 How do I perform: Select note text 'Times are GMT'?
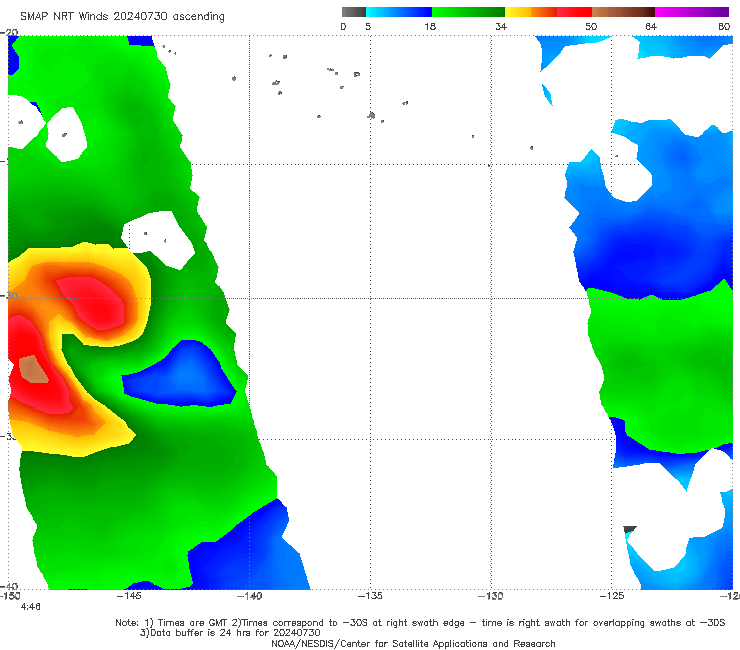(x=193, y=623)
